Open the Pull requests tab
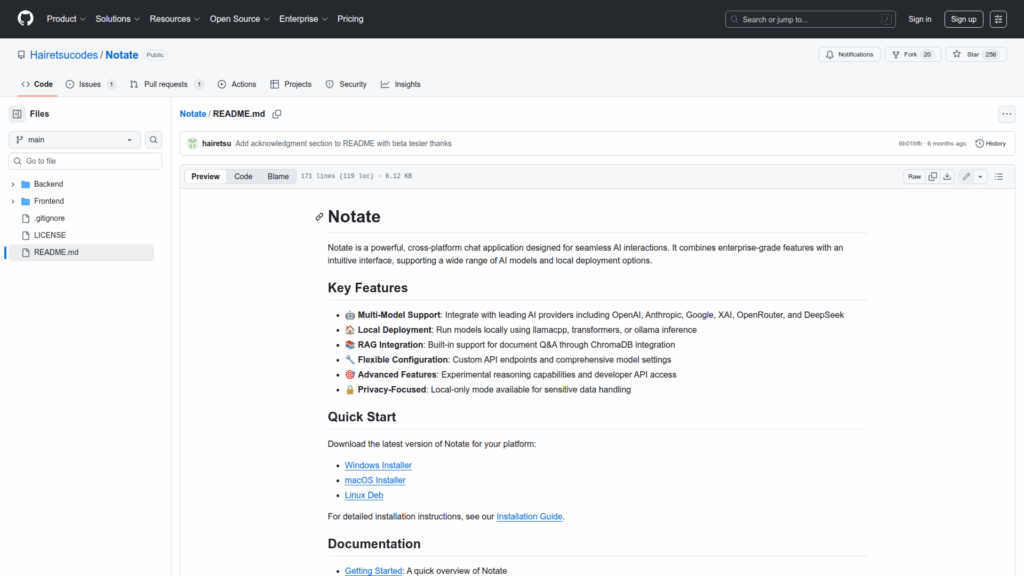Image resolution: width=1024 pixels, height=576 pixels. point(165,84)
